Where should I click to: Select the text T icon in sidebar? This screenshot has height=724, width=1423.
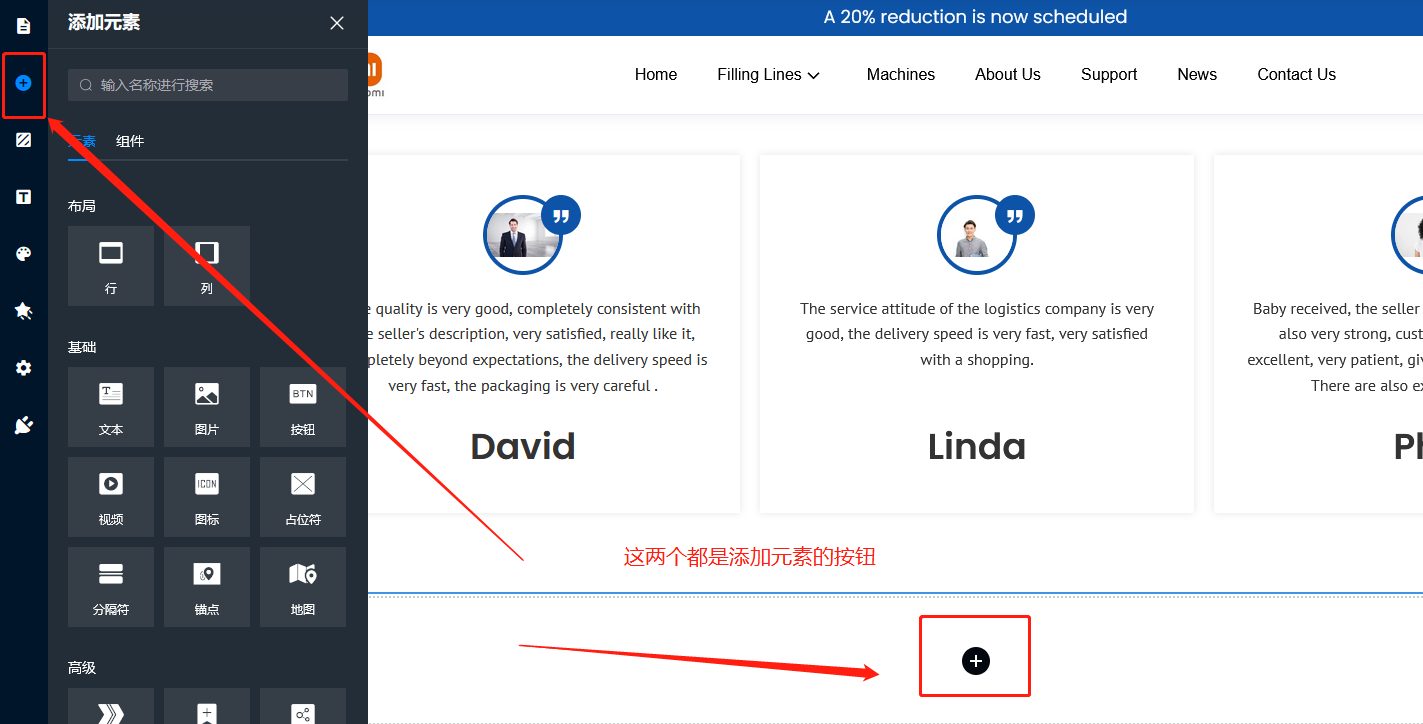(24, 197)
